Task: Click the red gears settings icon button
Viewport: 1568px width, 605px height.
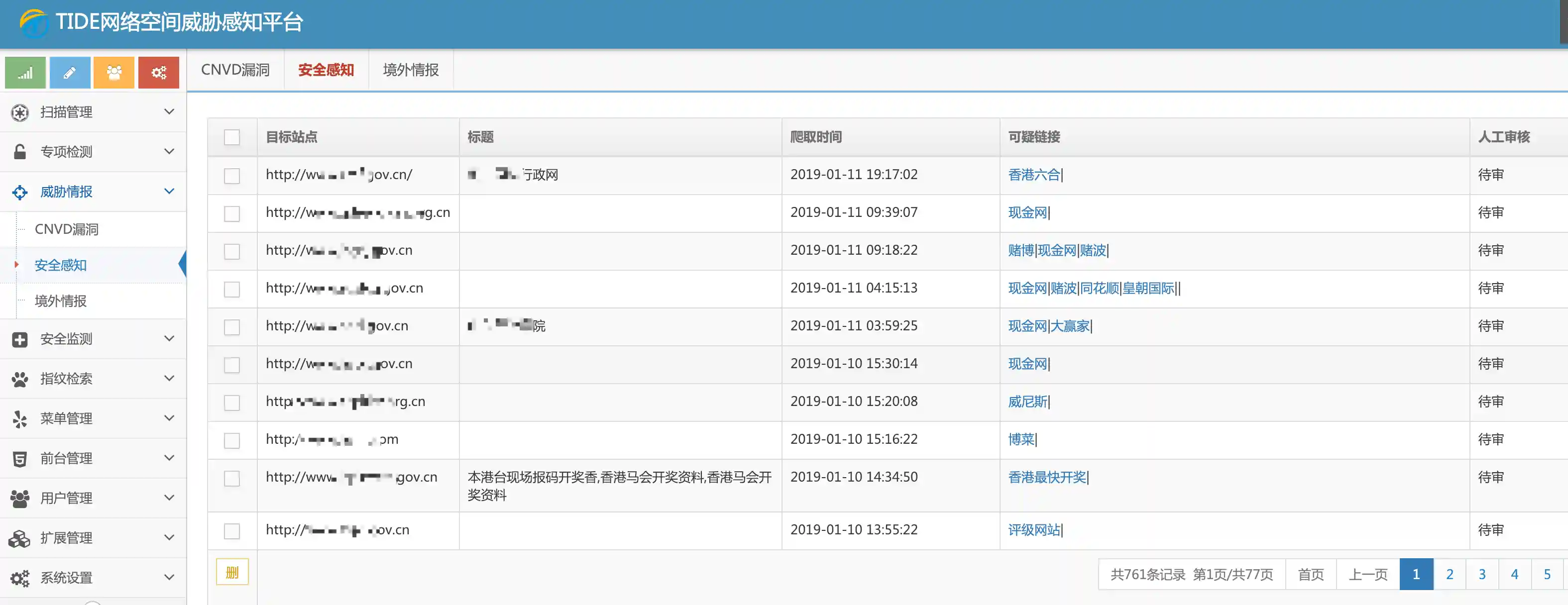Action: click(158, 73)
